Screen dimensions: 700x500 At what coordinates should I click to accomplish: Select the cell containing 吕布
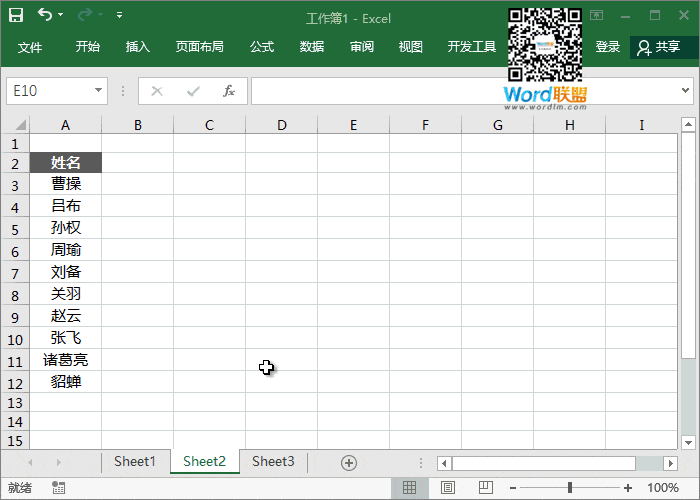pyautogui.click(x=66, y=205)
